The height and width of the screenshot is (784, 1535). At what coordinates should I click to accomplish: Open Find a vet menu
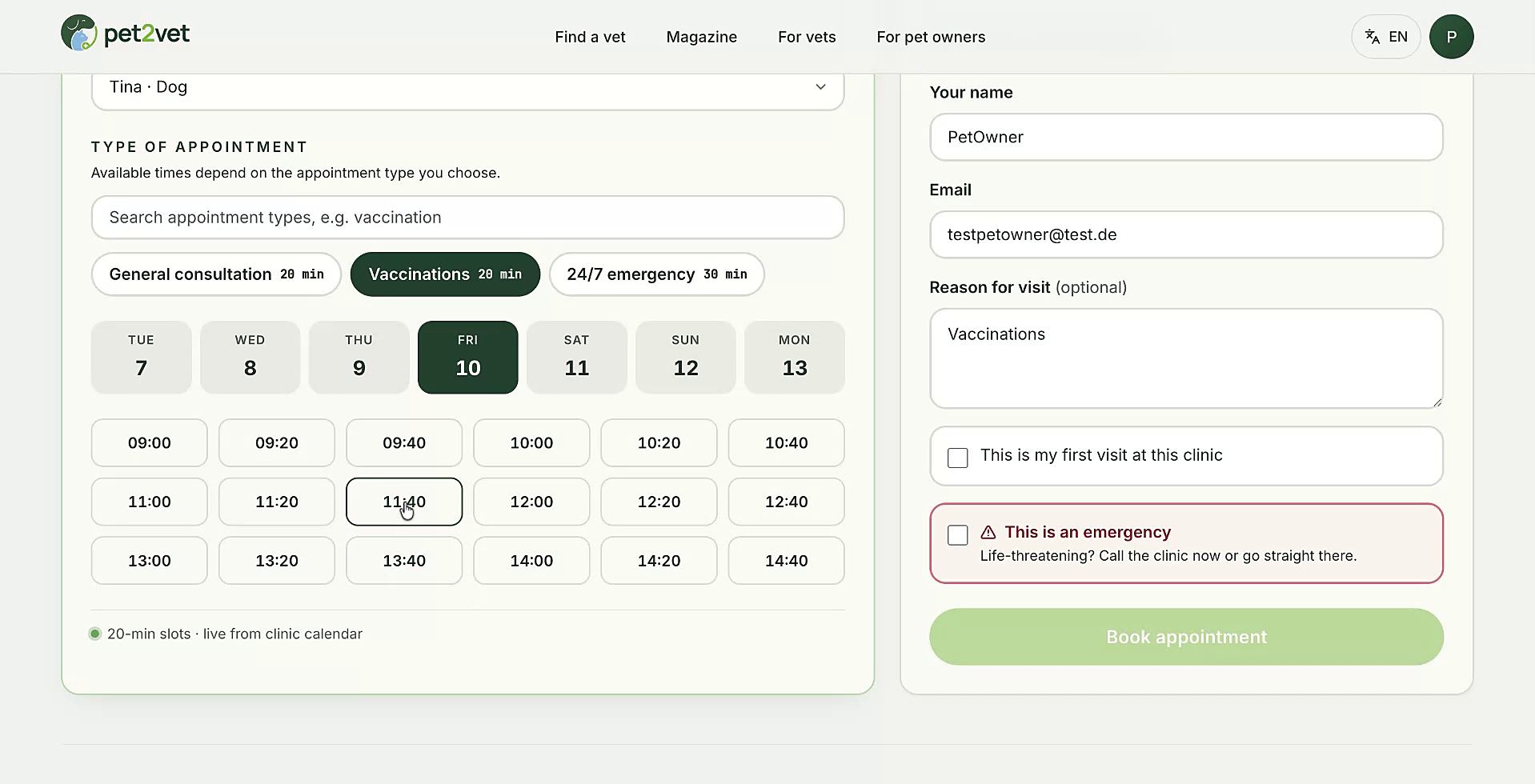[x=590, y=37]
